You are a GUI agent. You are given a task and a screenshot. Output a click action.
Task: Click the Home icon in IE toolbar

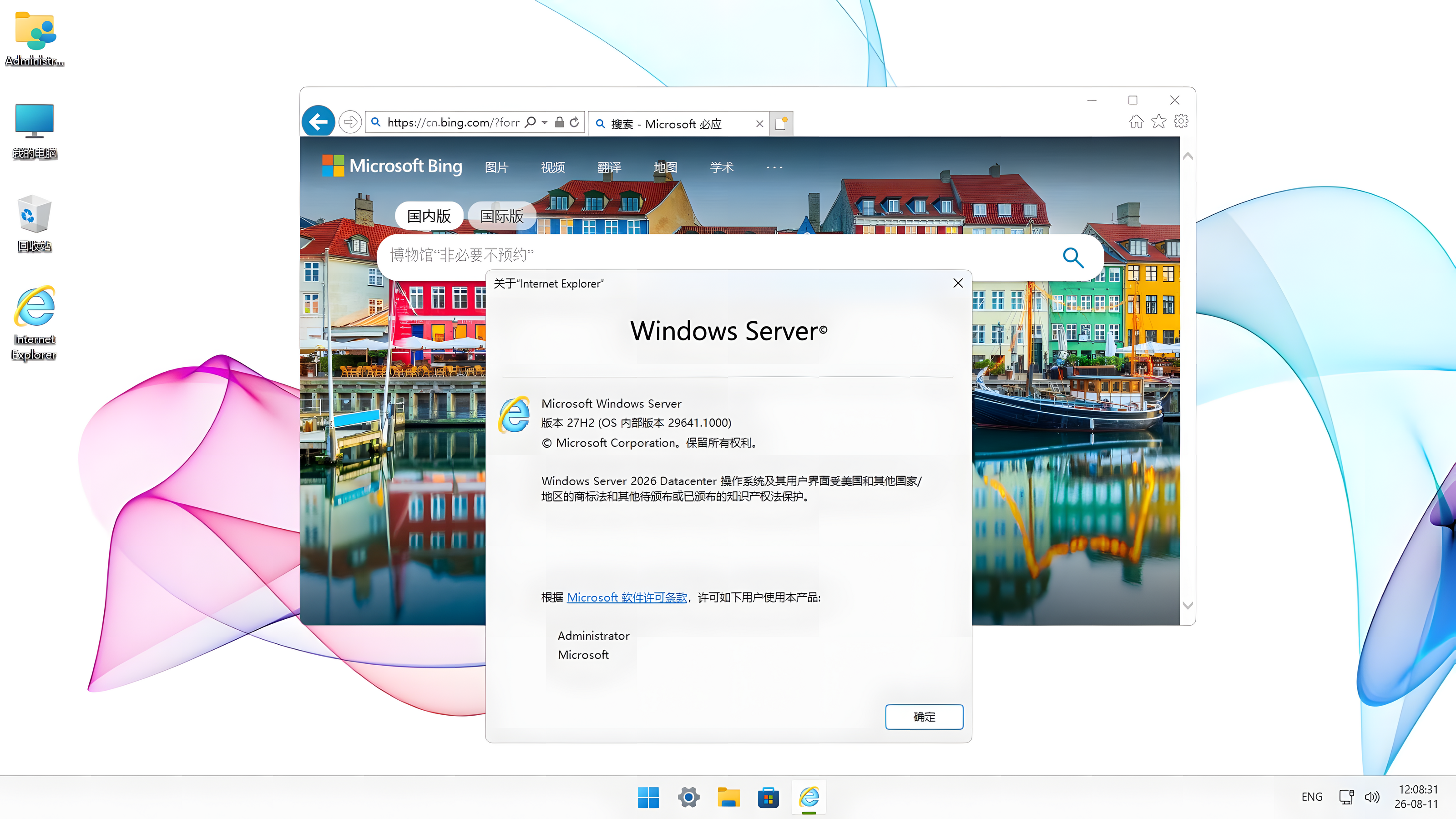(x=1136, y=121)
